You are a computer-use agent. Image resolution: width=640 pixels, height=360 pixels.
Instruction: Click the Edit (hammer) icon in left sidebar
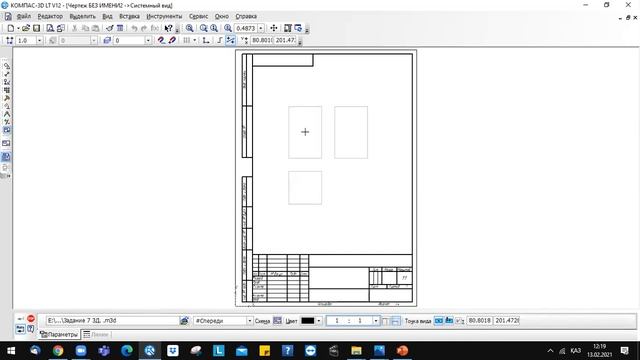click(7, 98)
